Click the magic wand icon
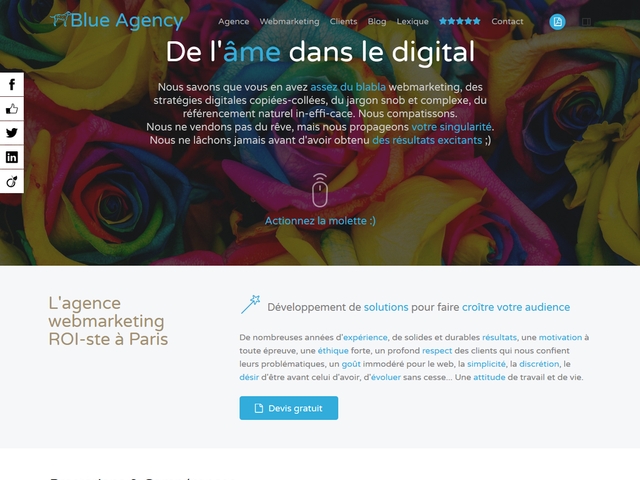The width and height of the screenshot is (640, 480). pos(251,304)
